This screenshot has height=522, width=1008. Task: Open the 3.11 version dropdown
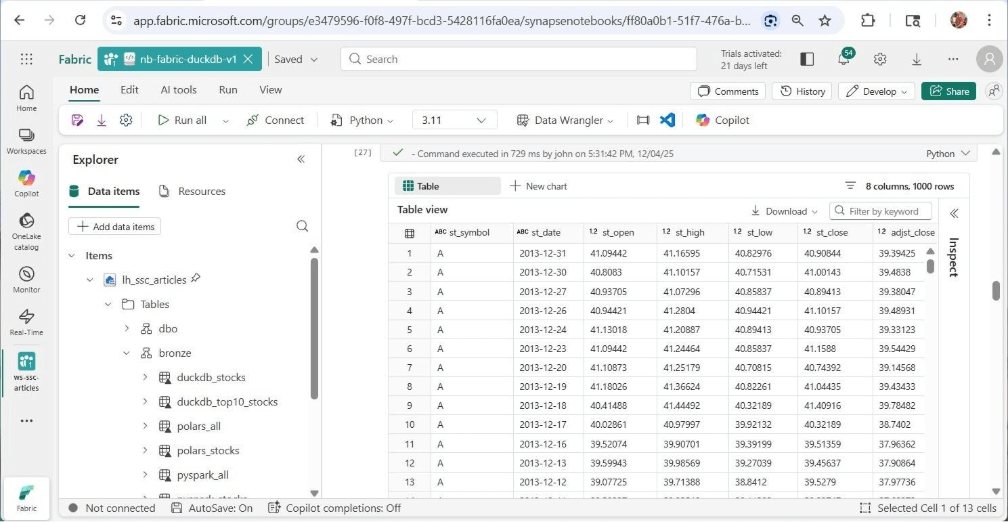(x=454, y=120)
